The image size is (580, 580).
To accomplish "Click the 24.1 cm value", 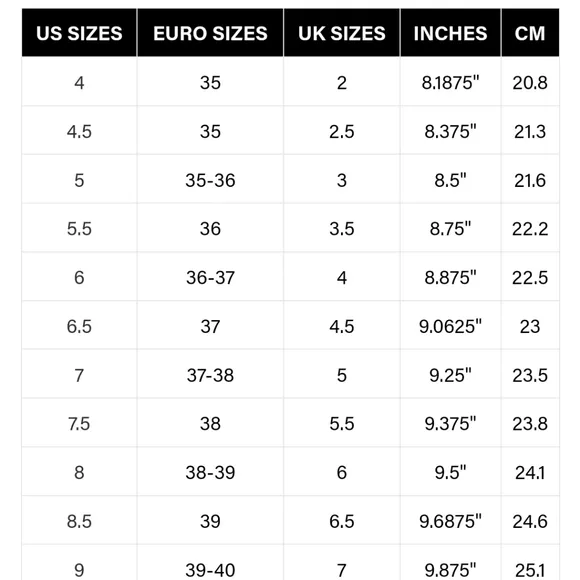I will [530, 472].
